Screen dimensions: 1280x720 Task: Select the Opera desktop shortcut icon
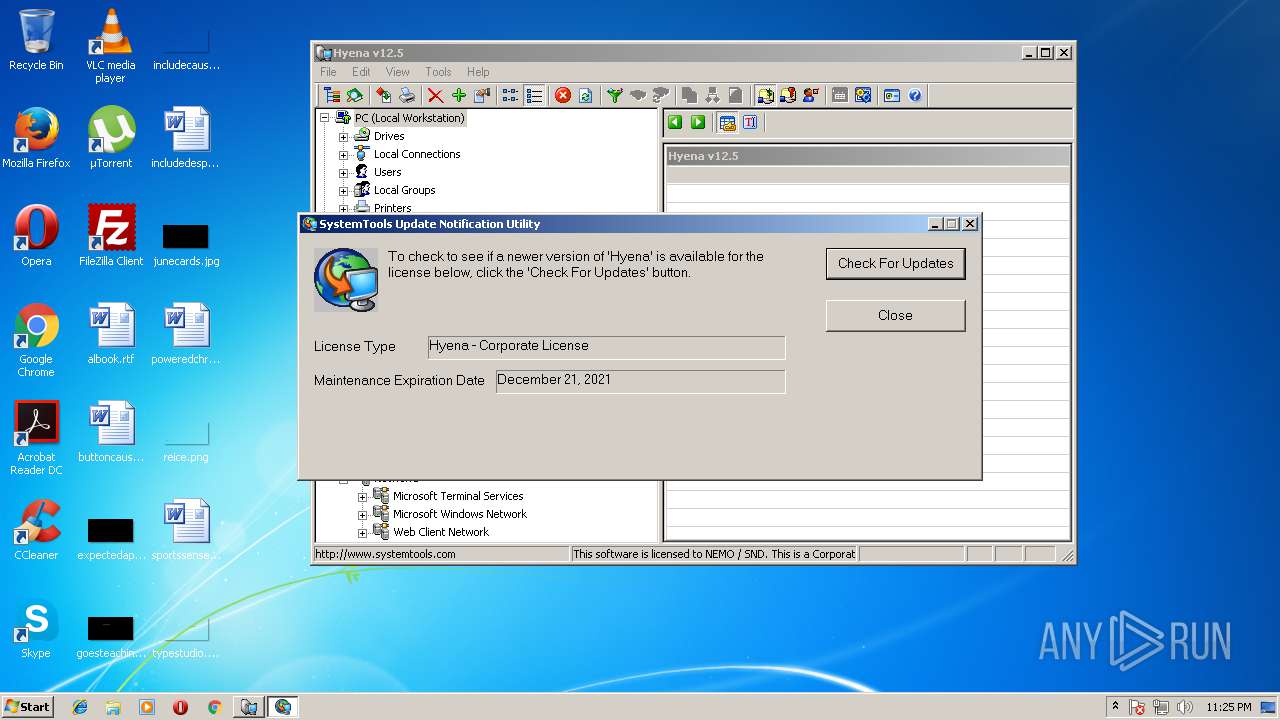pos(36,235)
